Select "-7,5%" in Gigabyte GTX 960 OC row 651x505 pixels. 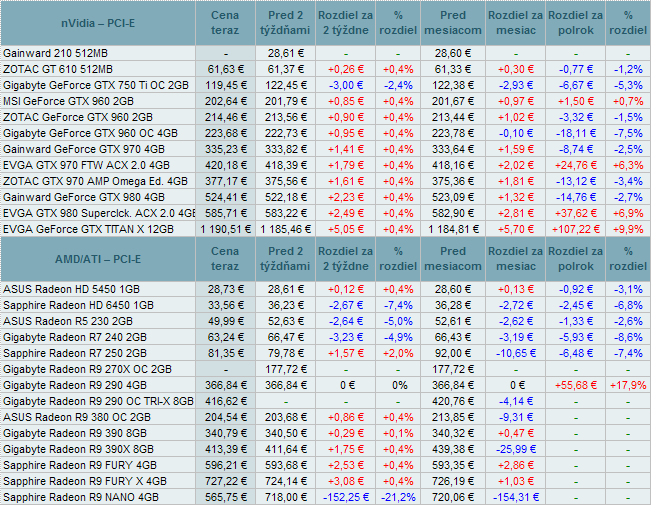point(628,133)
